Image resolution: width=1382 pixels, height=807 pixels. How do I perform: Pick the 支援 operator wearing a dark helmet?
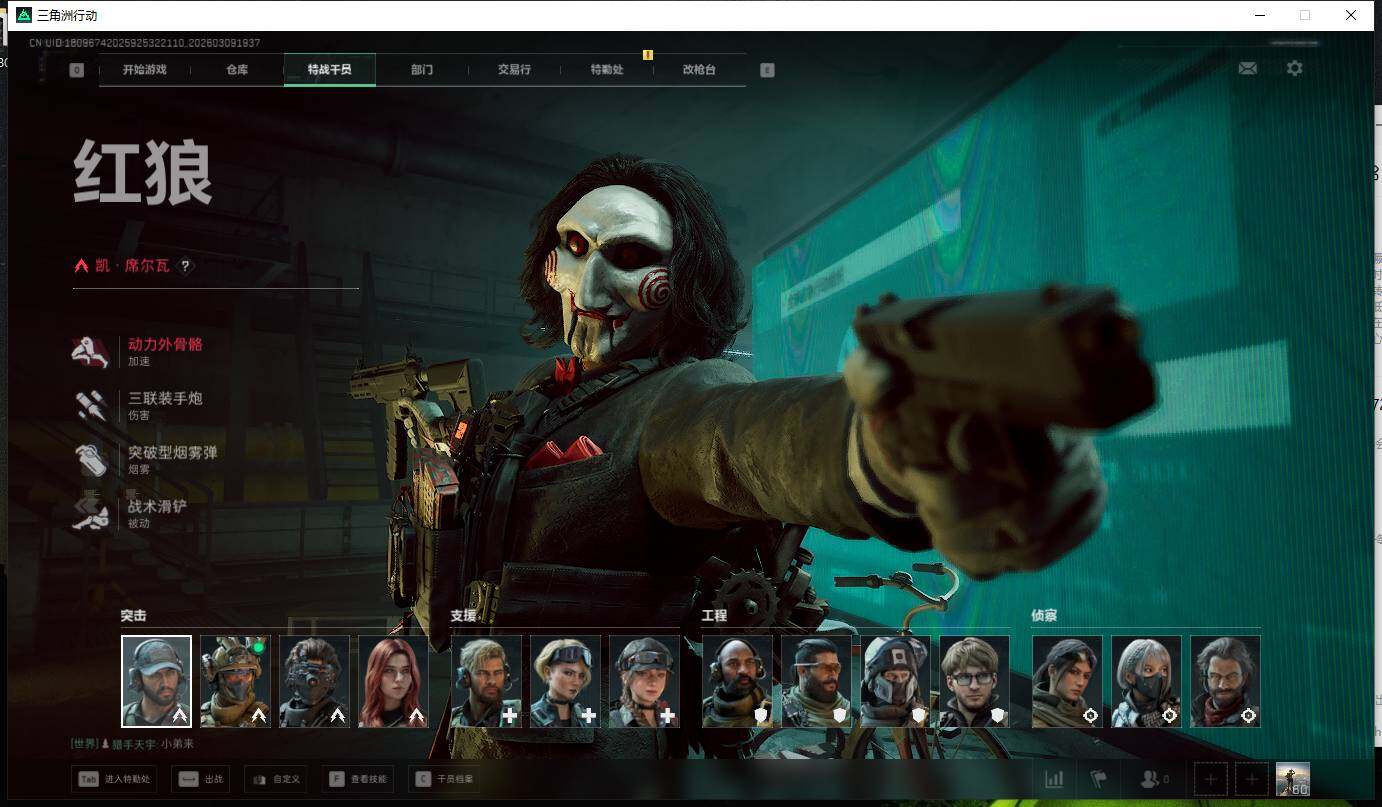(x=644, y=681)
